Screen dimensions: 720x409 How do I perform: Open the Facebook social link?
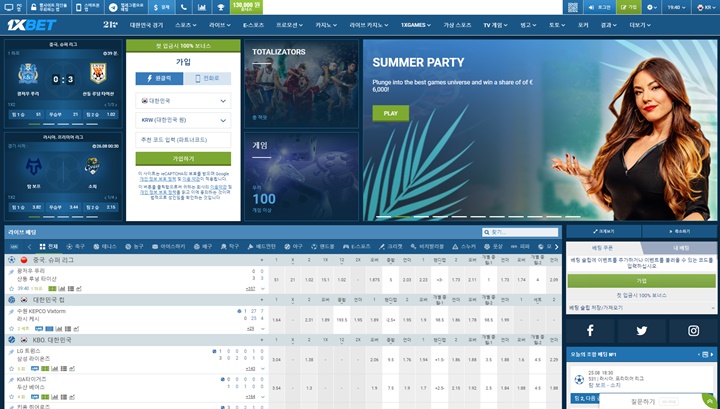[590, 331]
